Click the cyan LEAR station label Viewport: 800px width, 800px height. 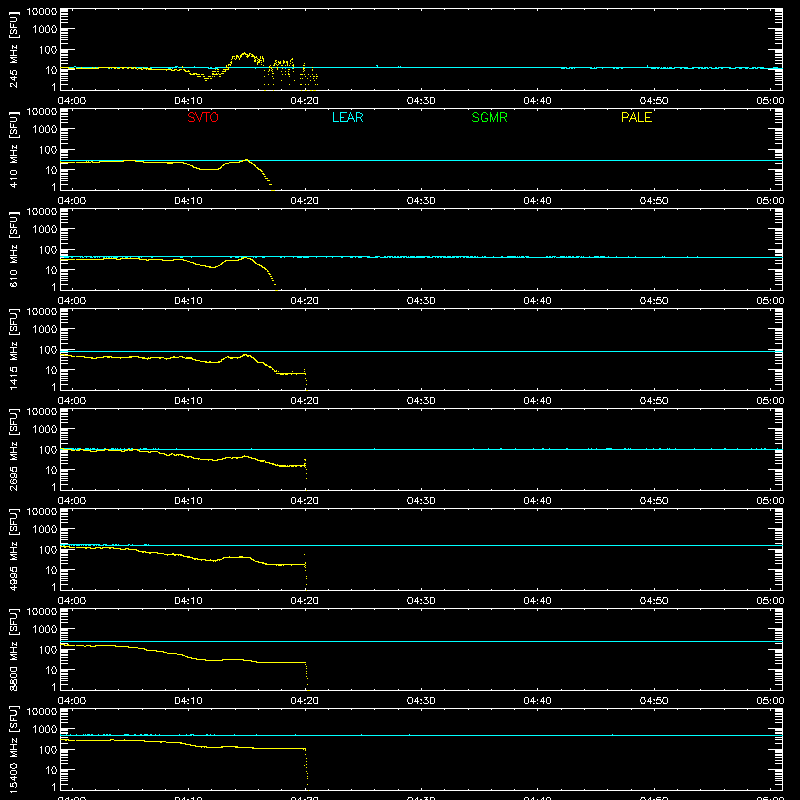tap(347, 117)
